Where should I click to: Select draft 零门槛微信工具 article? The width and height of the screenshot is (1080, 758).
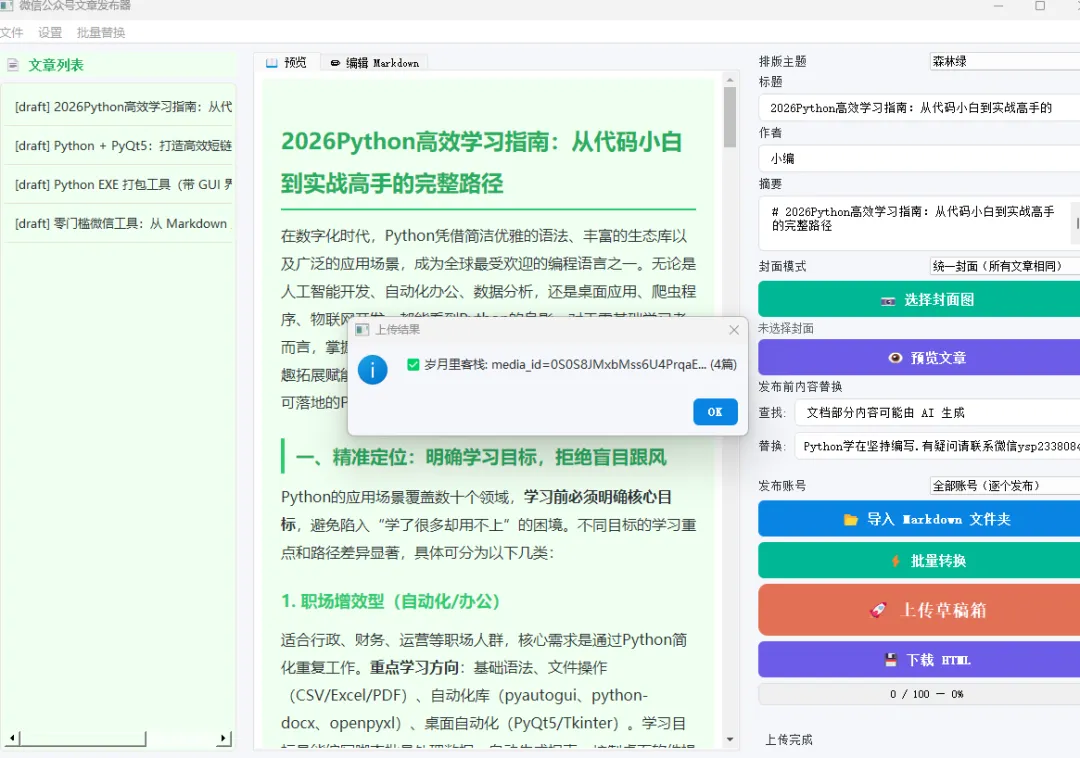tap(120, 224)
